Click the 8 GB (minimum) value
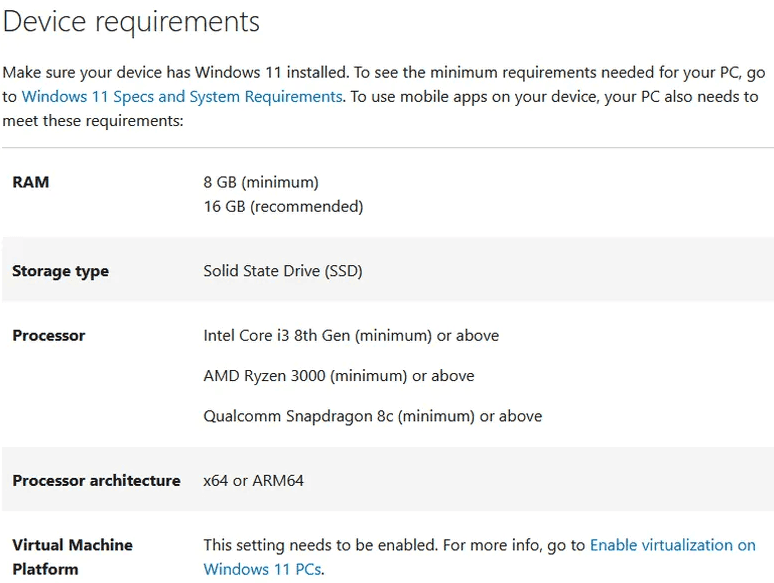Viewport: 774px width, 583px height. click(261, 182)
